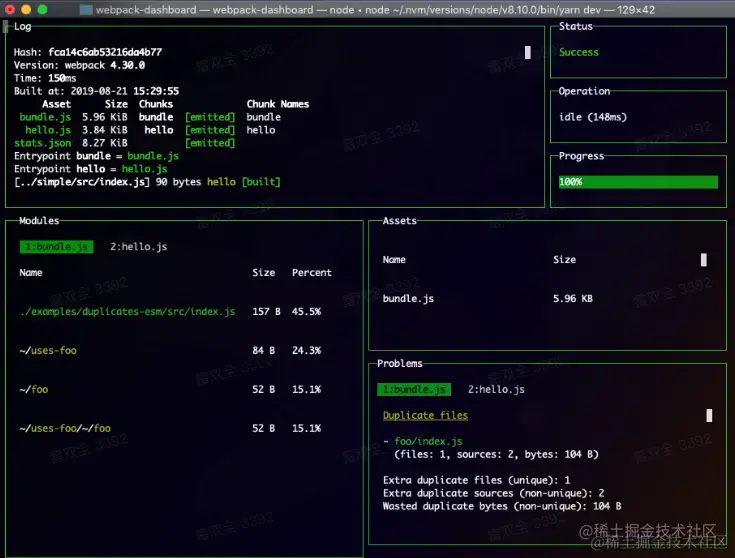Viewport: 735px width, 558px height.
Task: Click the Time: 150ms line
Action: coord(45,78)
